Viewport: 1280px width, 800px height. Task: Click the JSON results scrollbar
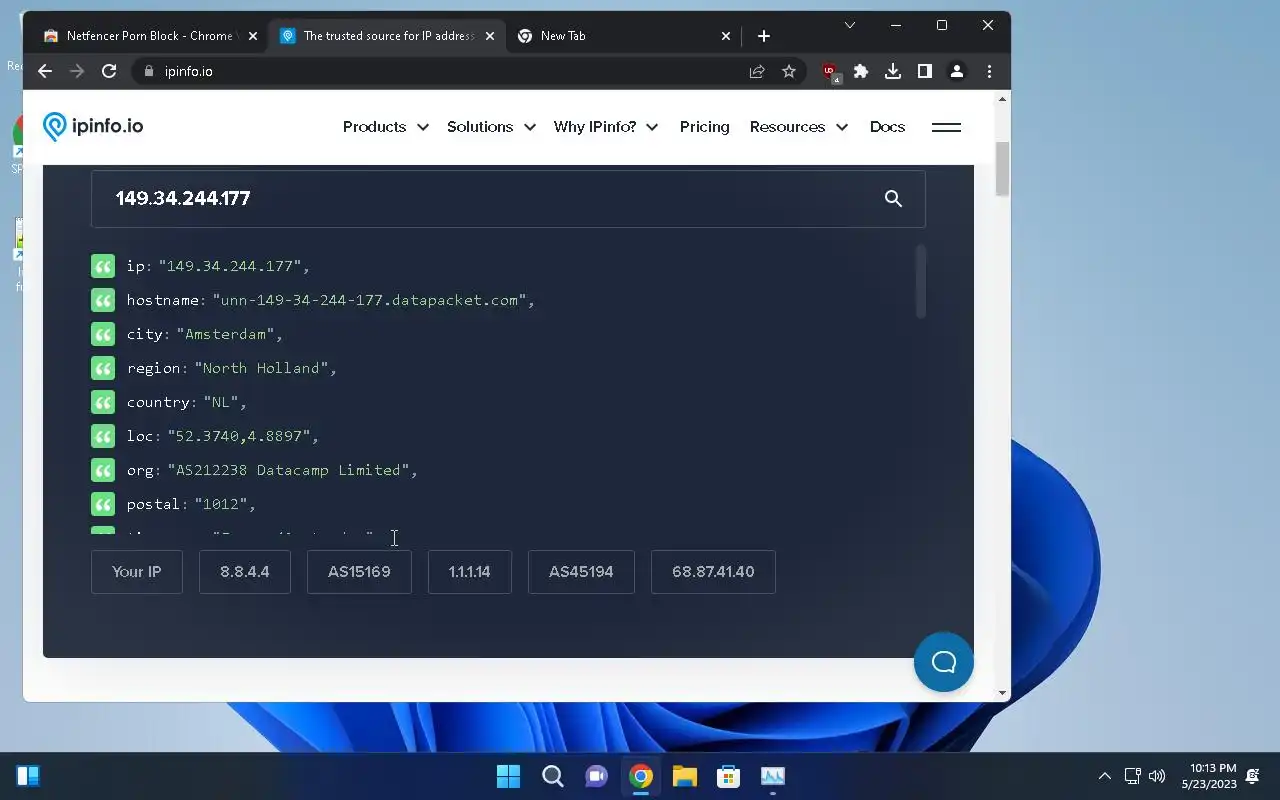click(920, 283)
